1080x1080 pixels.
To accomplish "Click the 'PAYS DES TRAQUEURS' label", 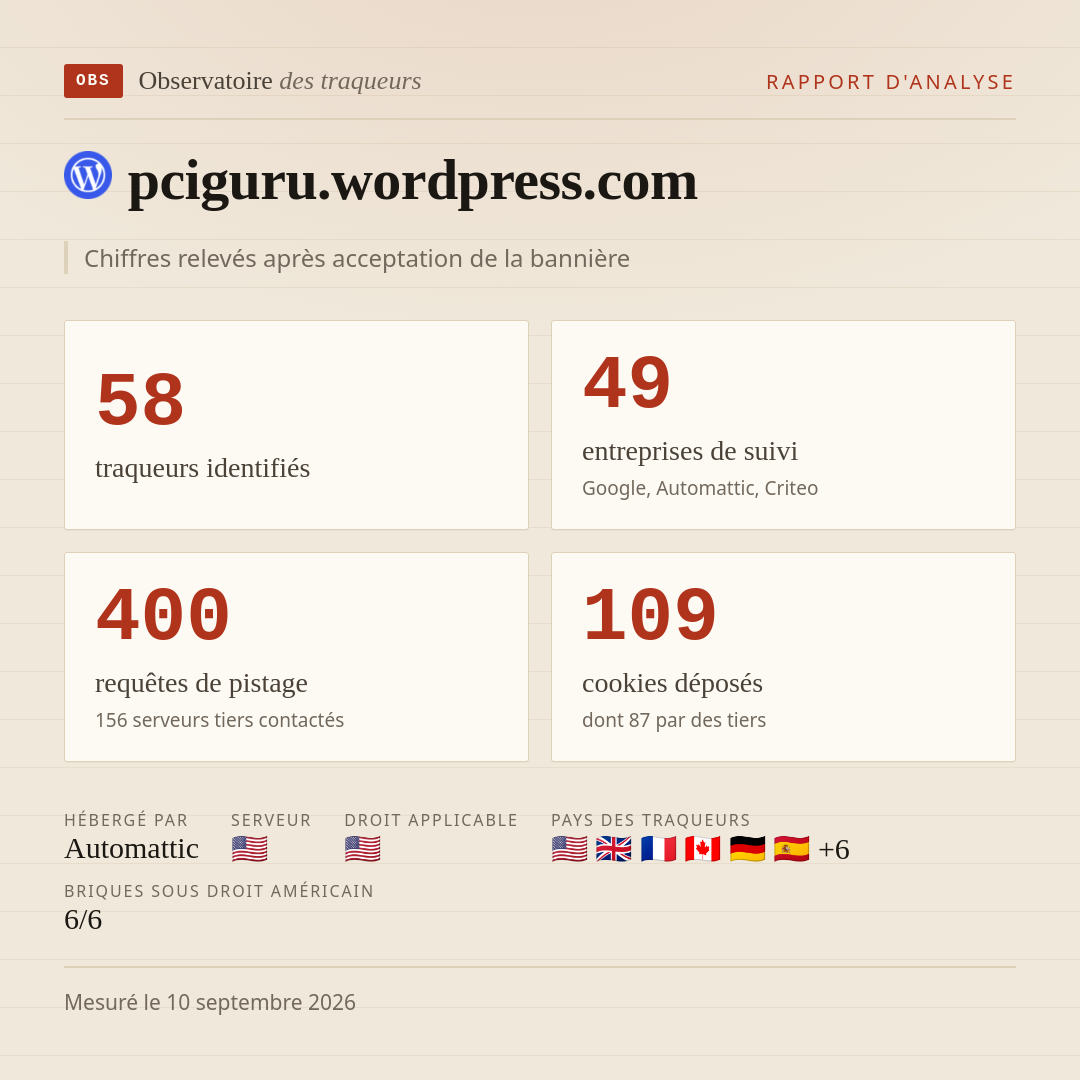I will pyautogui.click(x=650, y=820).
